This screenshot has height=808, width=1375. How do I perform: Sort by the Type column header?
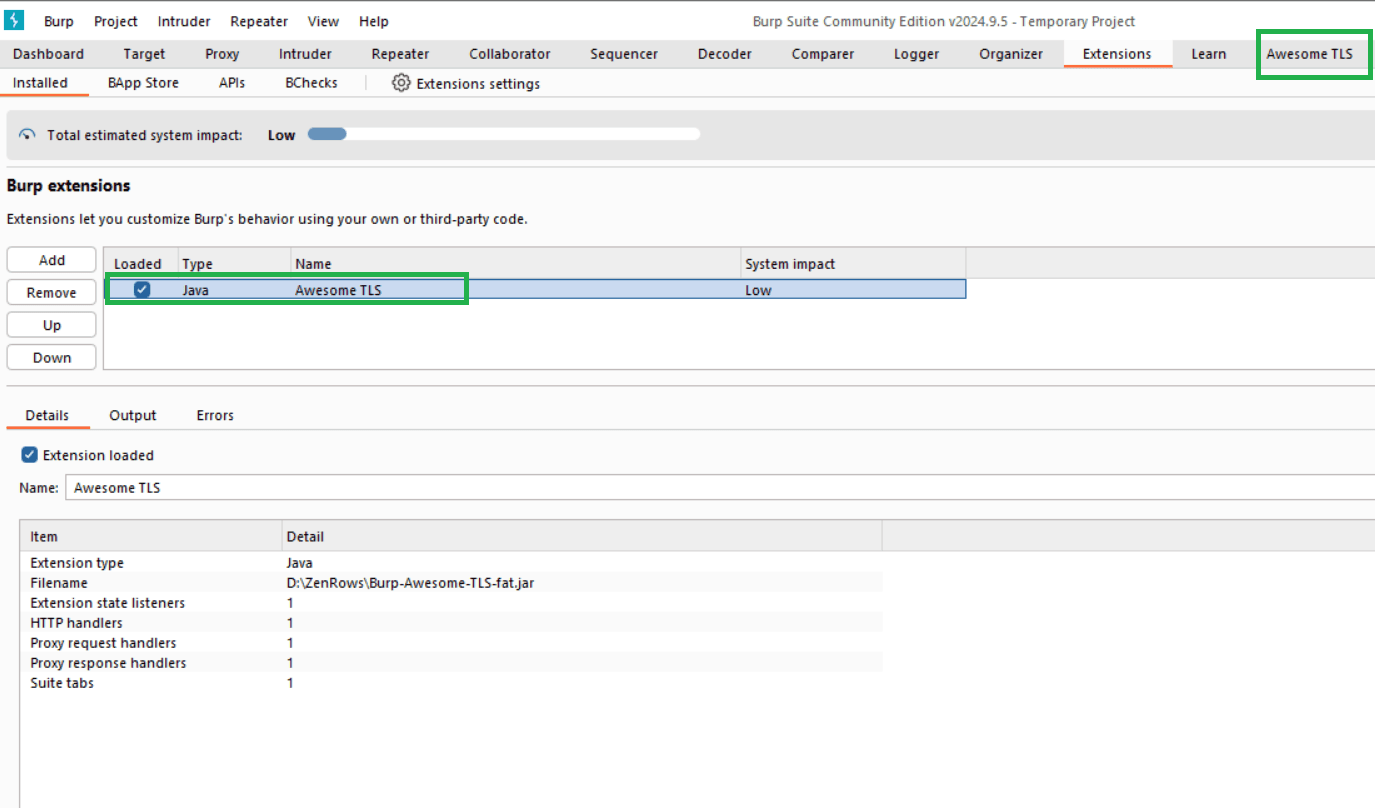(x=235, y=264)
